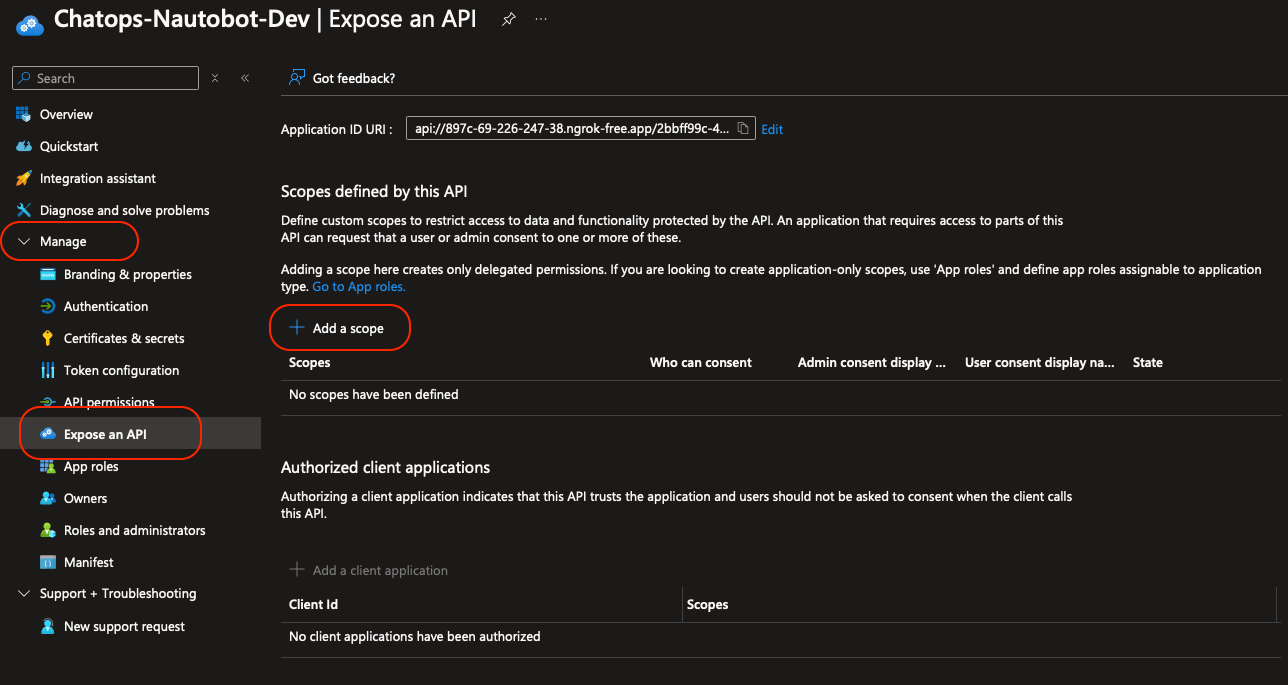Click the Authentication icon

47,306
